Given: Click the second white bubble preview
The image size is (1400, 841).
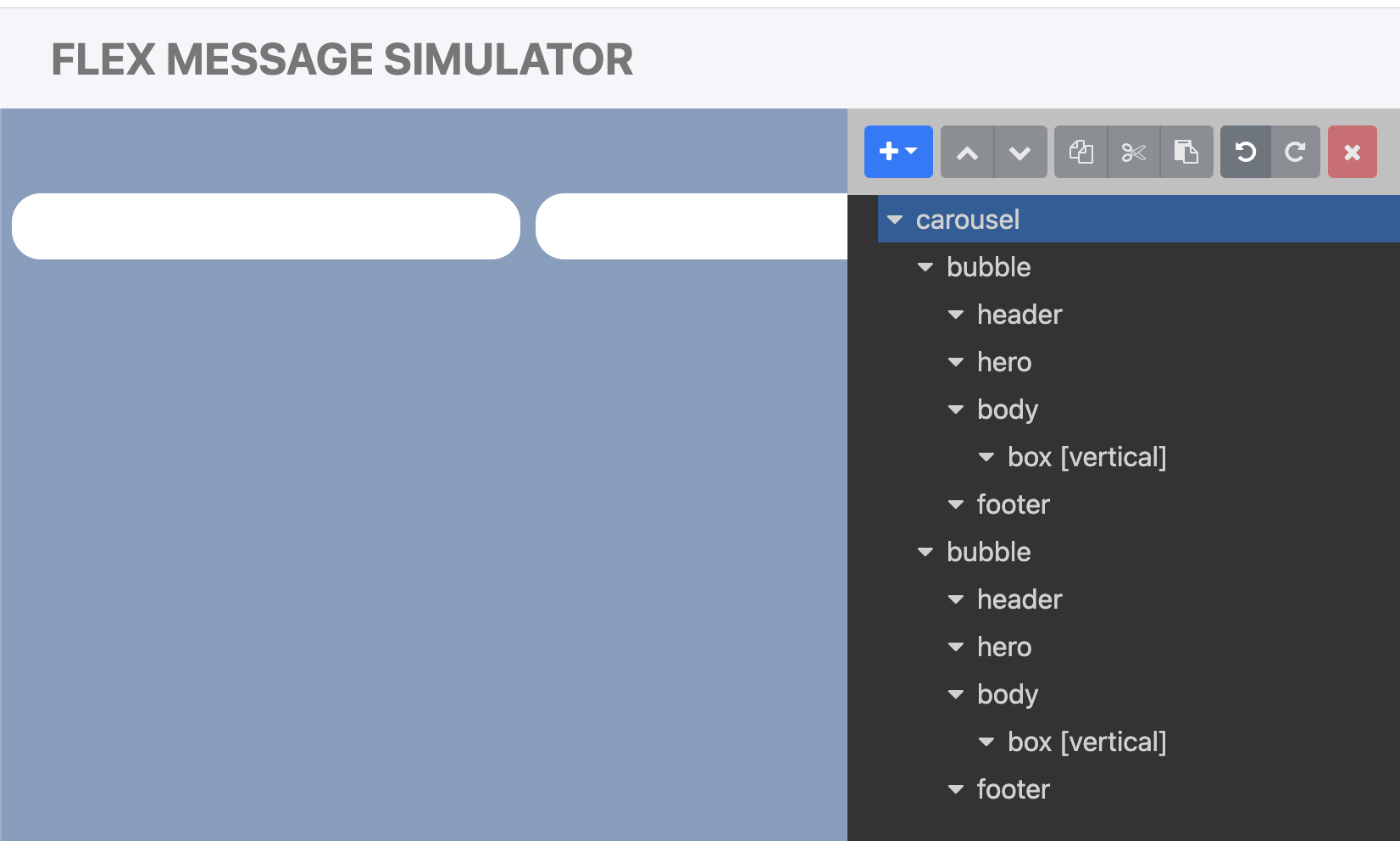Looking at the screenshot, I should tap(692, 226).
